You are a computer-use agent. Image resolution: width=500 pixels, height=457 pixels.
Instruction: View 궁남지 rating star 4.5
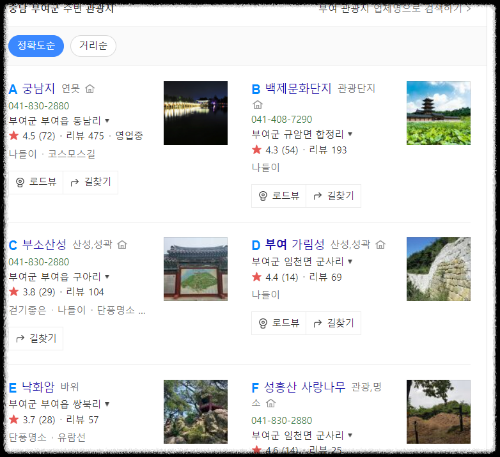(x=14, y=135)
